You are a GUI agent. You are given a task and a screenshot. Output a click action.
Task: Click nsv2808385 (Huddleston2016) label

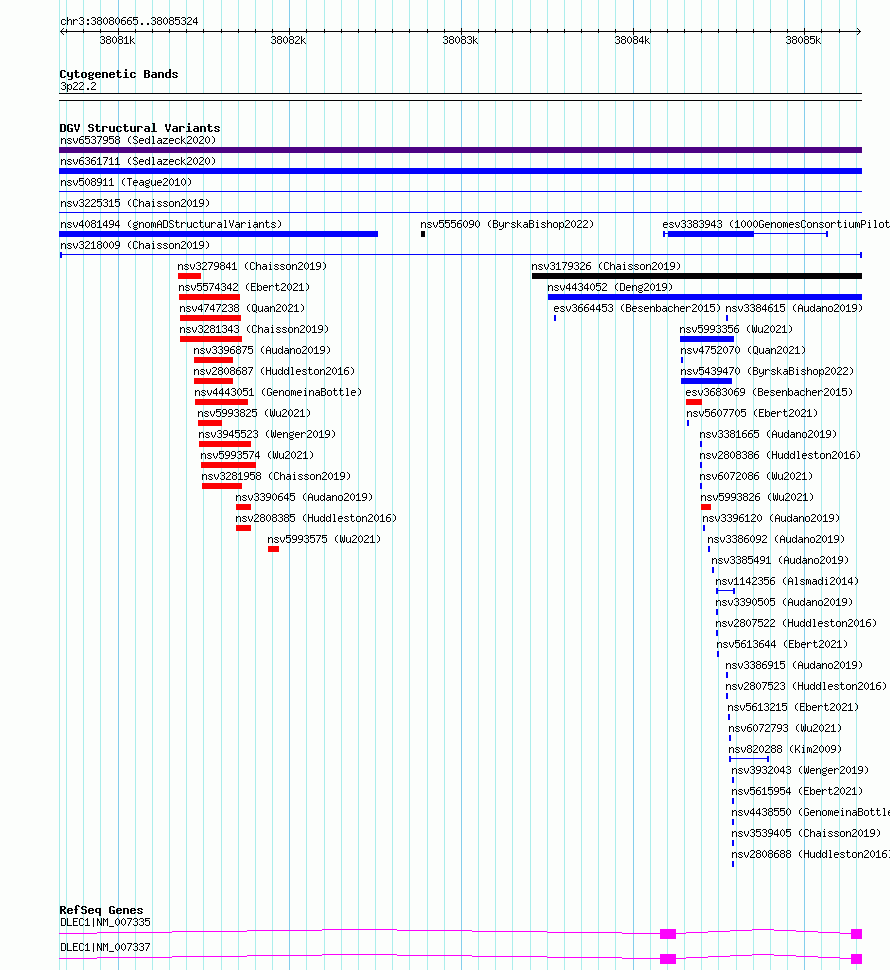point(317,519)
